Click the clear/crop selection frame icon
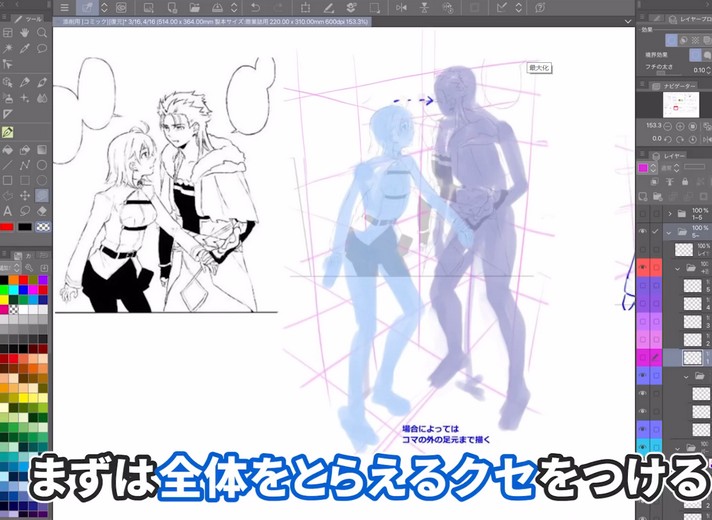The height and width of the screenshot is (520, 712). click(306, 8)
